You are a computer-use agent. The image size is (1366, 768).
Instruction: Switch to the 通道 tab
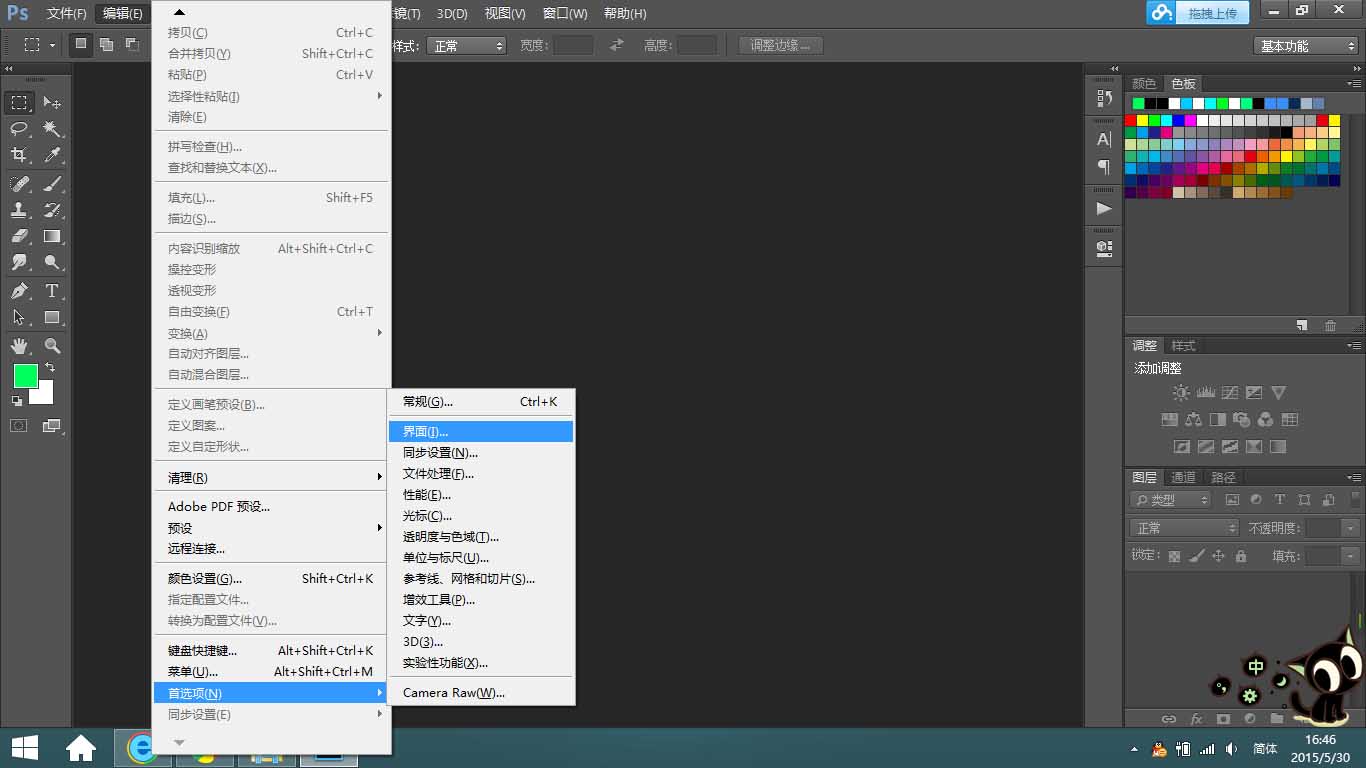pyautogui.click(x=1183, y=478)
